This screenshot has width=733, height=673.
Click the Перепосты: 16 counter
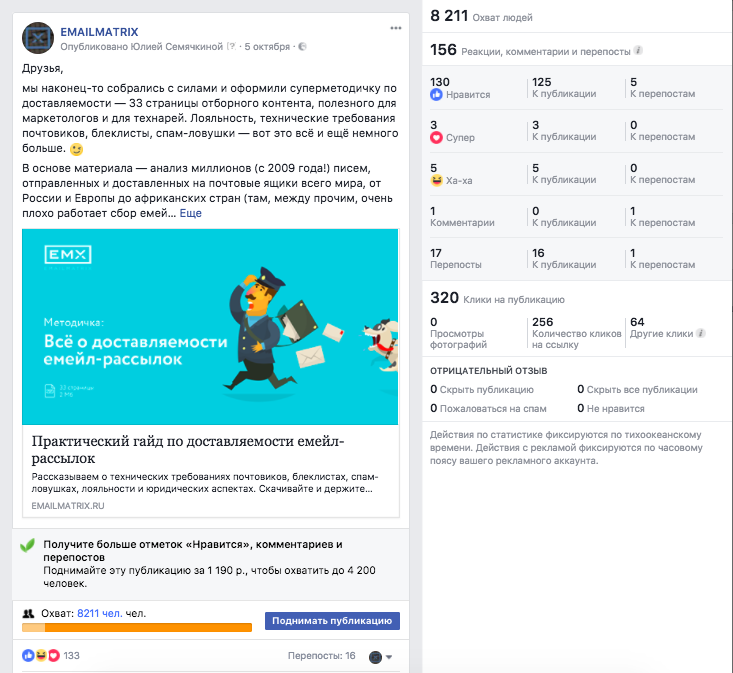point(322,656)
